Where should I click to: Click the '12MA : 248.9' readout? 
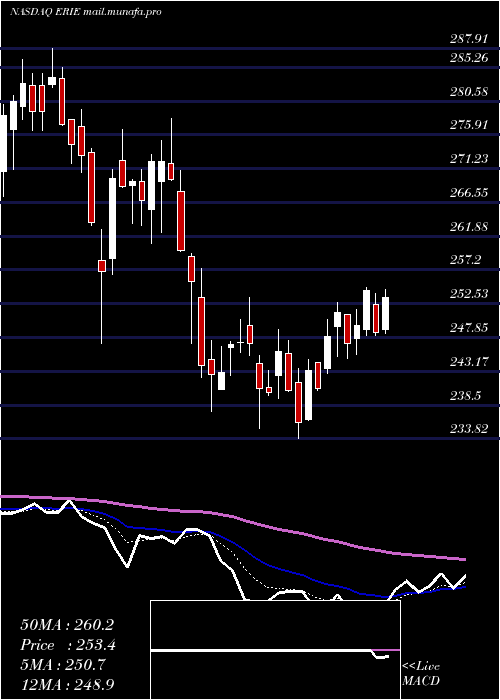click(x=69, y=684)
